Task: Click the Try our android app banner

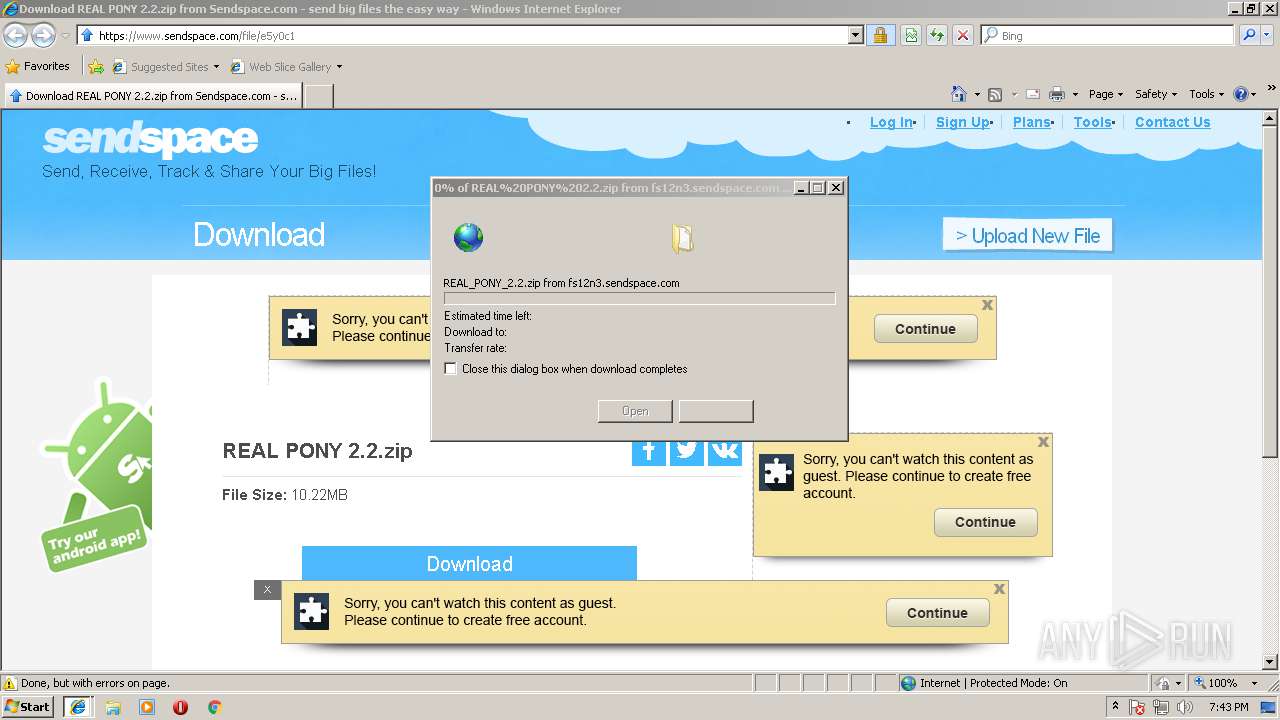Action: pyautogui.click(x=96, y=475)
